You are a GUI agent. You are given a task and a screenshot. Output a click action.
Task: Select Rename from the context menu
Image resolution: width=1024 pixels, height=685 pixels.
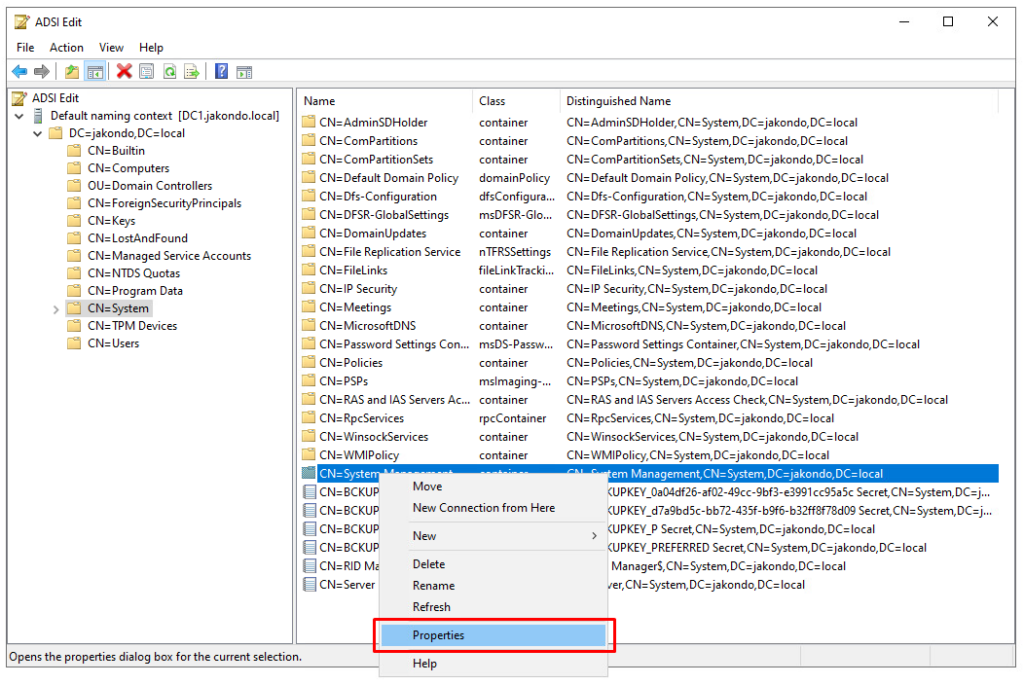point(432,585)
